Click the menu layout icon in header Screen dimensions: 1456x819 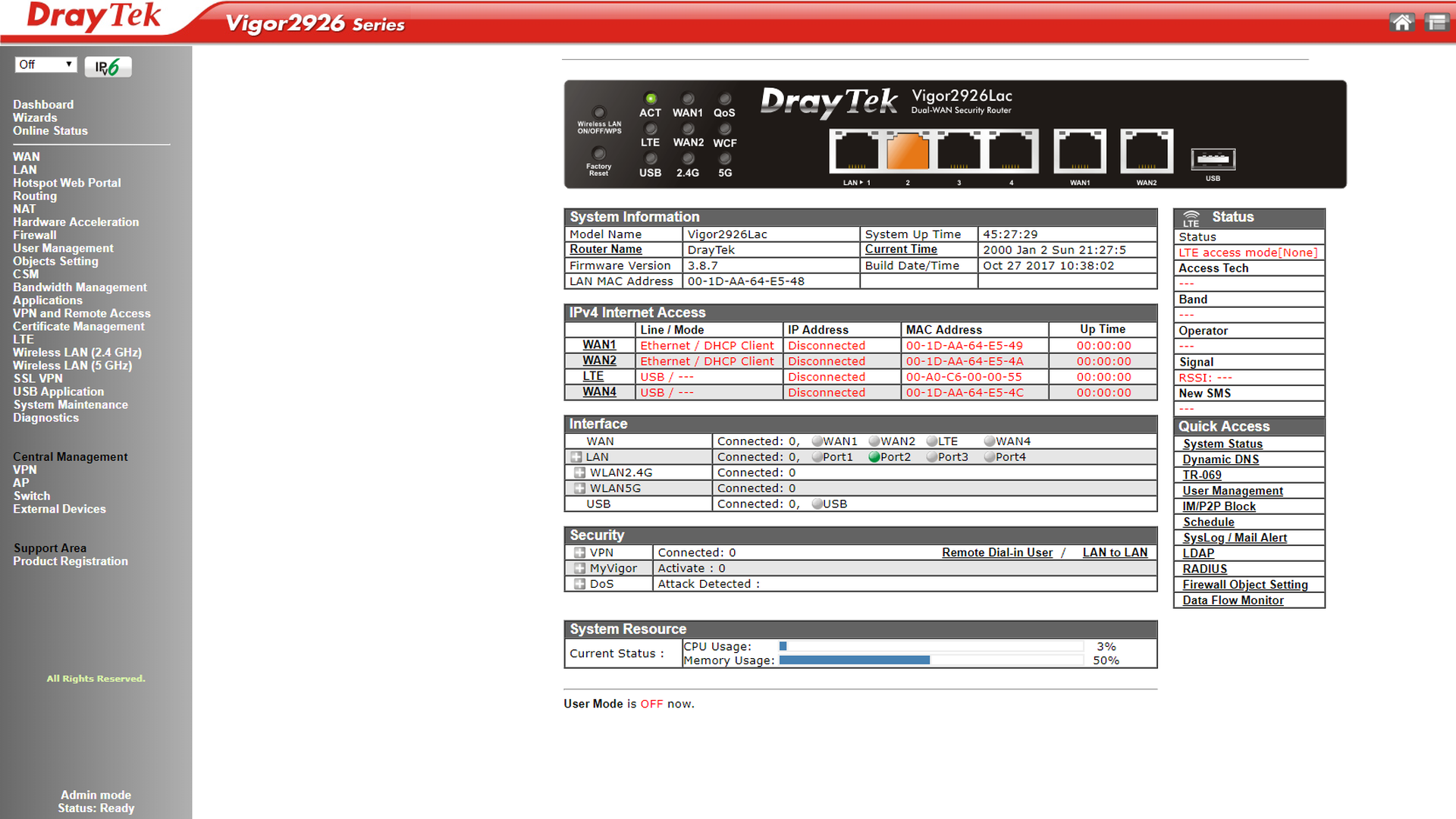pos(1436,22)
